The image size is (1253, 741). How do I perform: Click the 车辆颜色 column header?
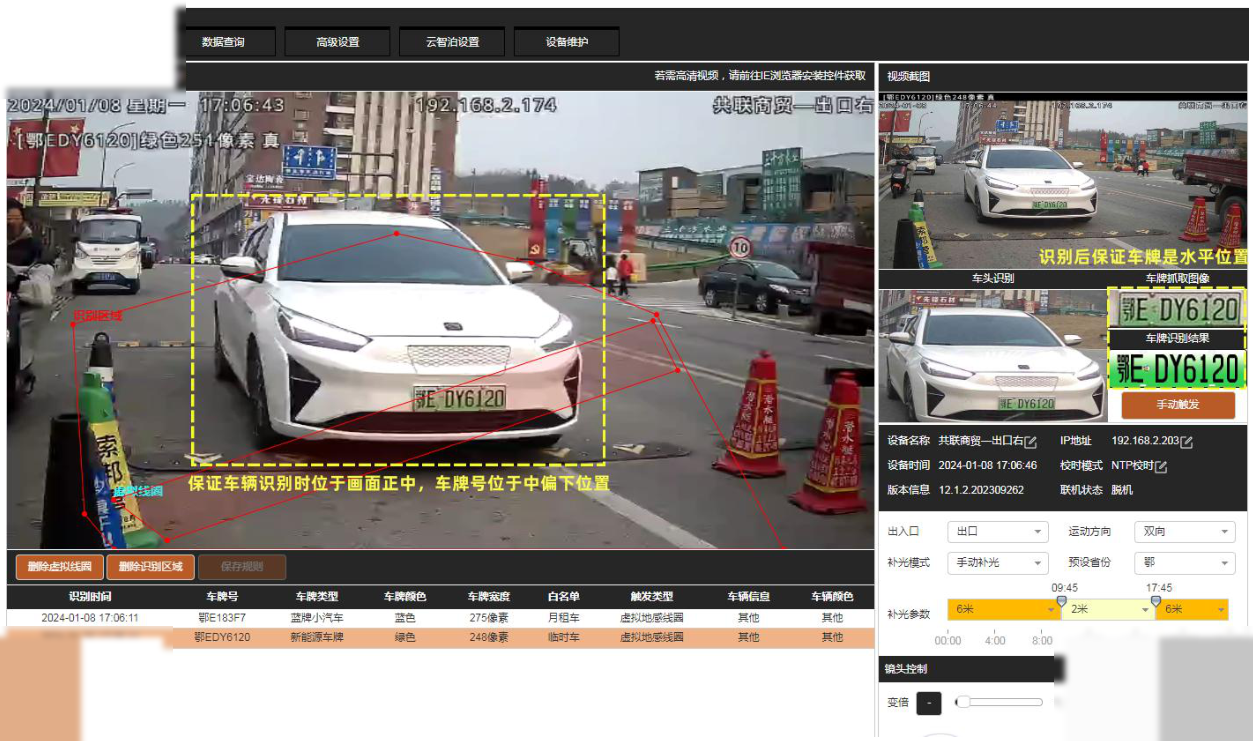tap(832, 596)
